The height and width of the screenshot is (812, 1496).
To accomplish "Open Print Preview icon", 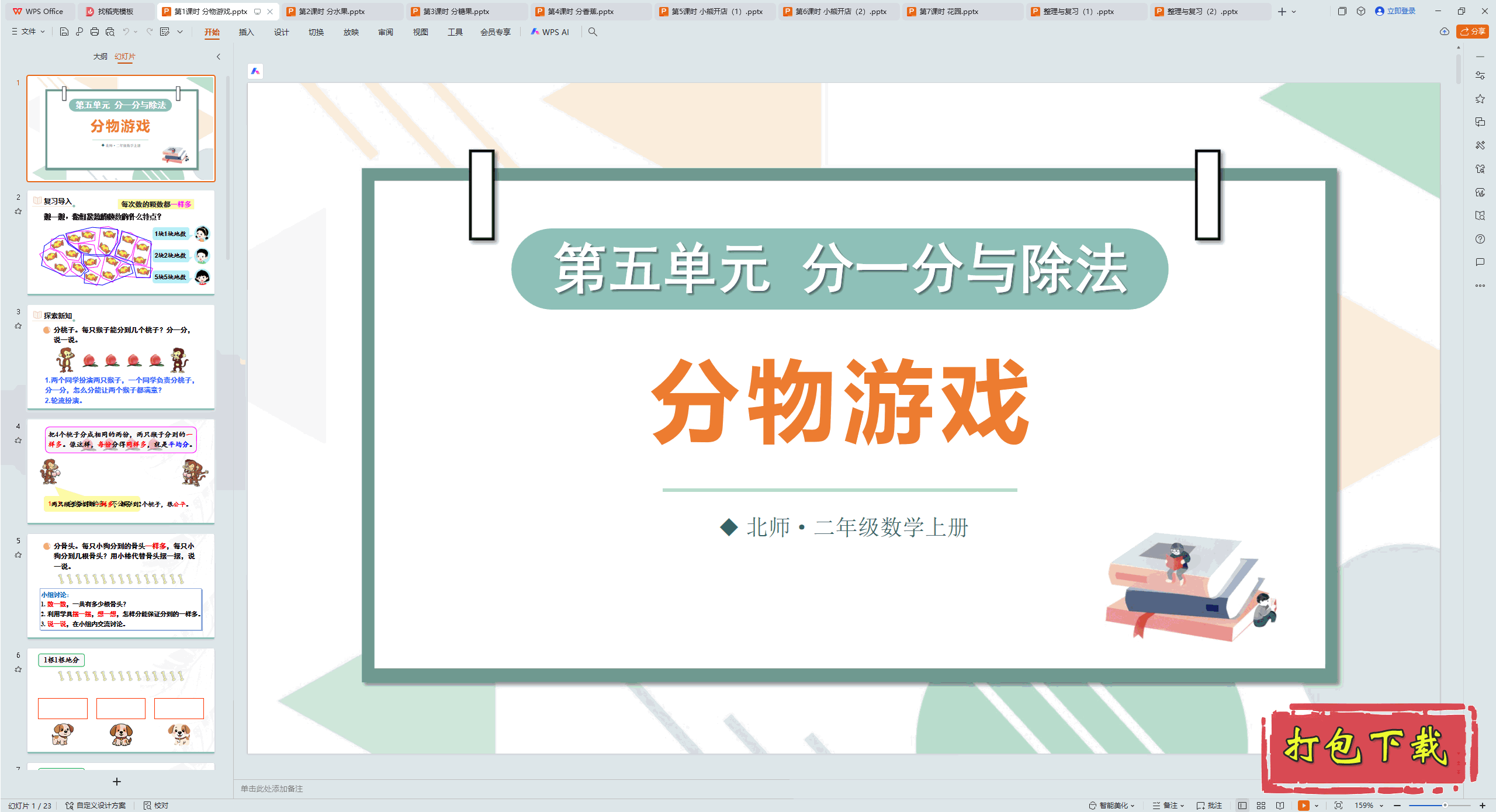I will click(x=110, y=32).
